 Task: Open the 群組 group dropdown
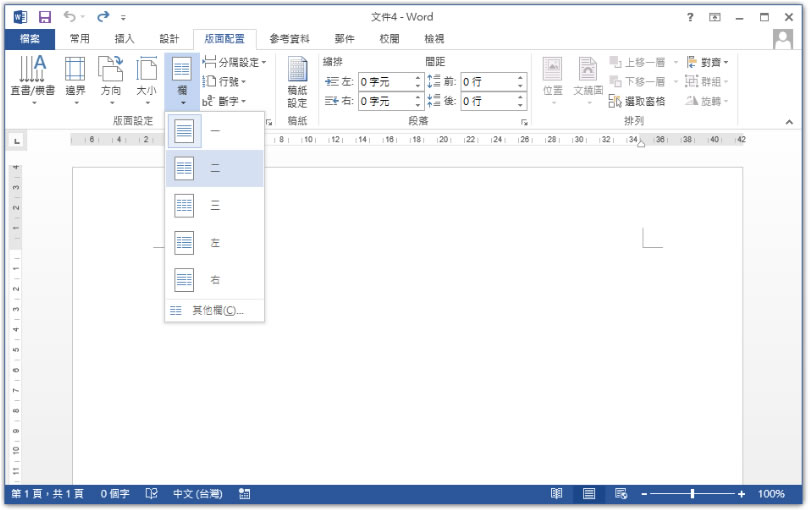click(707, 82)
